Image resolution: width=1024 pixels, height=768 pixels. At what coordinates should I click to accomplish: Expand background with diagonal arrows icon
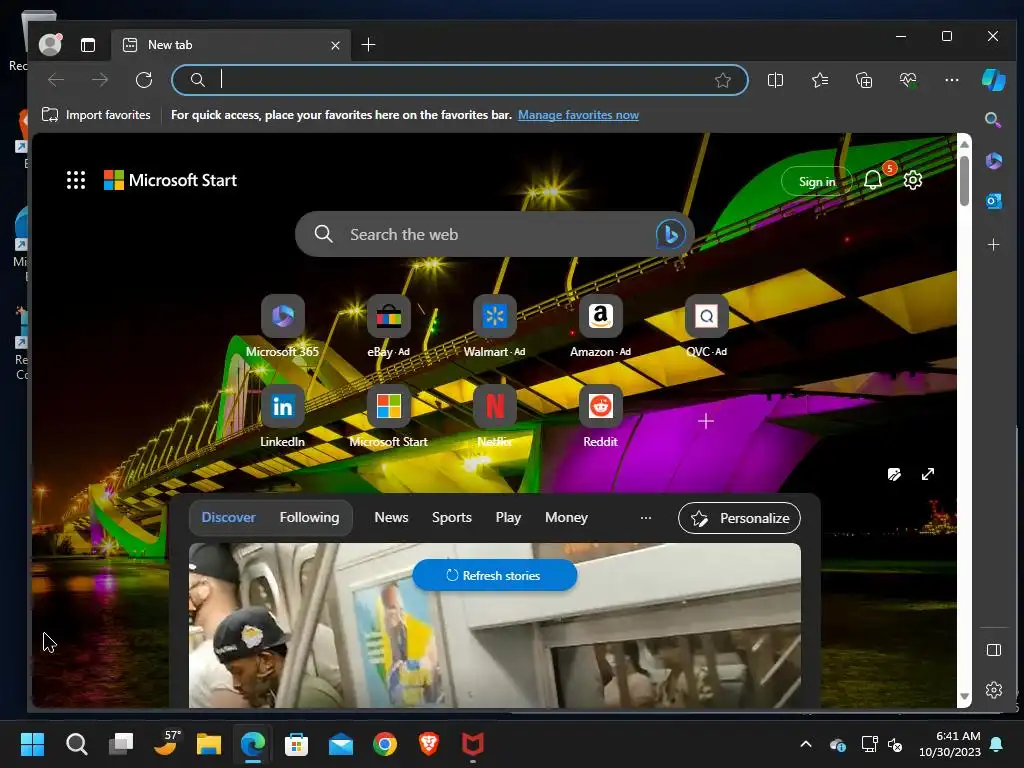927,474
